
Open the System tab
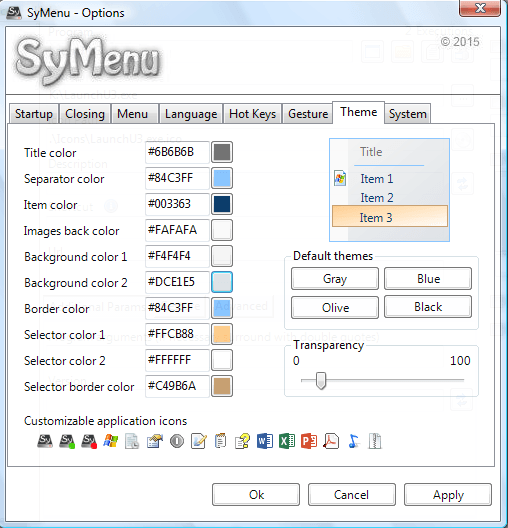click(x=408, y=114)
